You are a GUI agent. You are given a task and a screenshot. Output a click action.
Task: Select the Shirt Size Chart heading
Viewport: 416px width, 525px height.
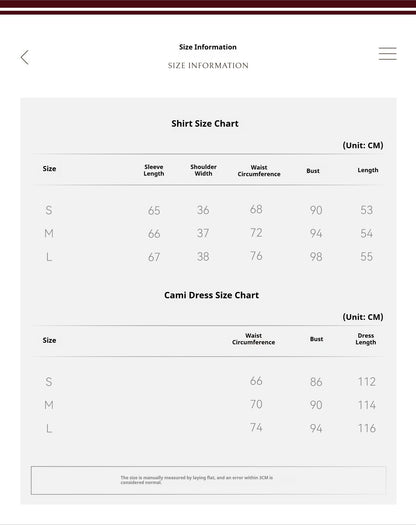(x=205, y=124)
